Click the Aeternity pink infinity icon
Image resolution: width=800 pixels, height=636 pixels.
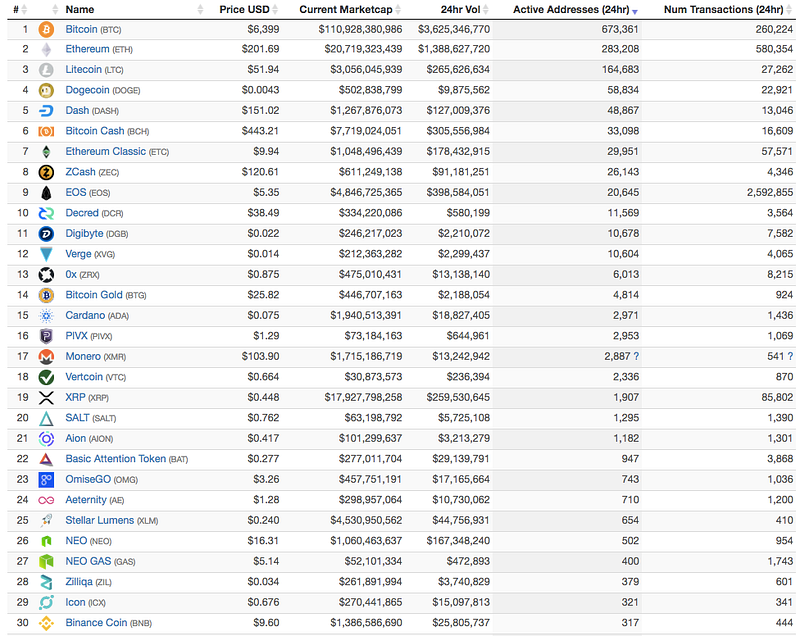pos(46,501)
